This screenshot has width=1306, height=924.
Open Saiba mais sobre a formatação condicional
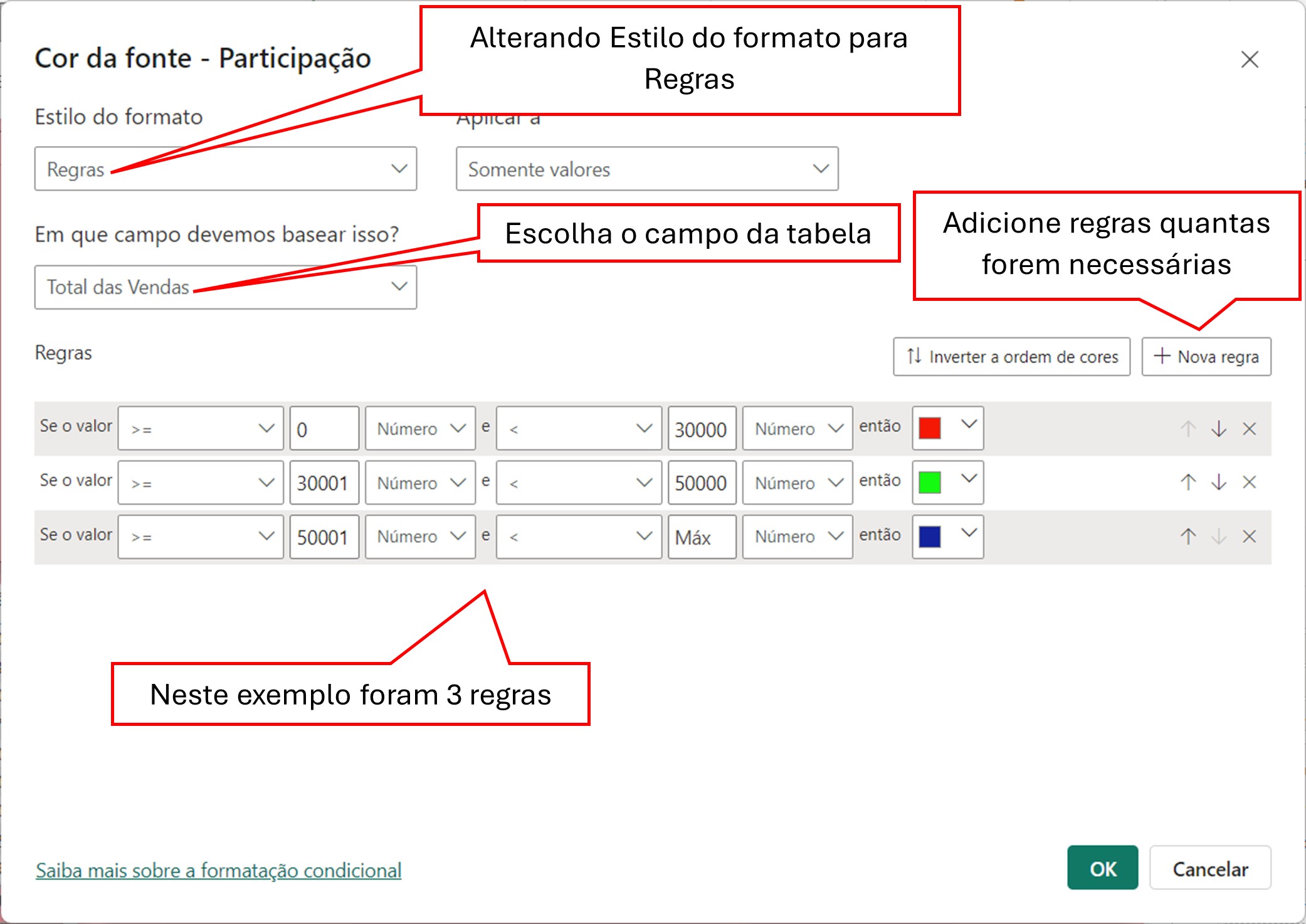point(218,870)
